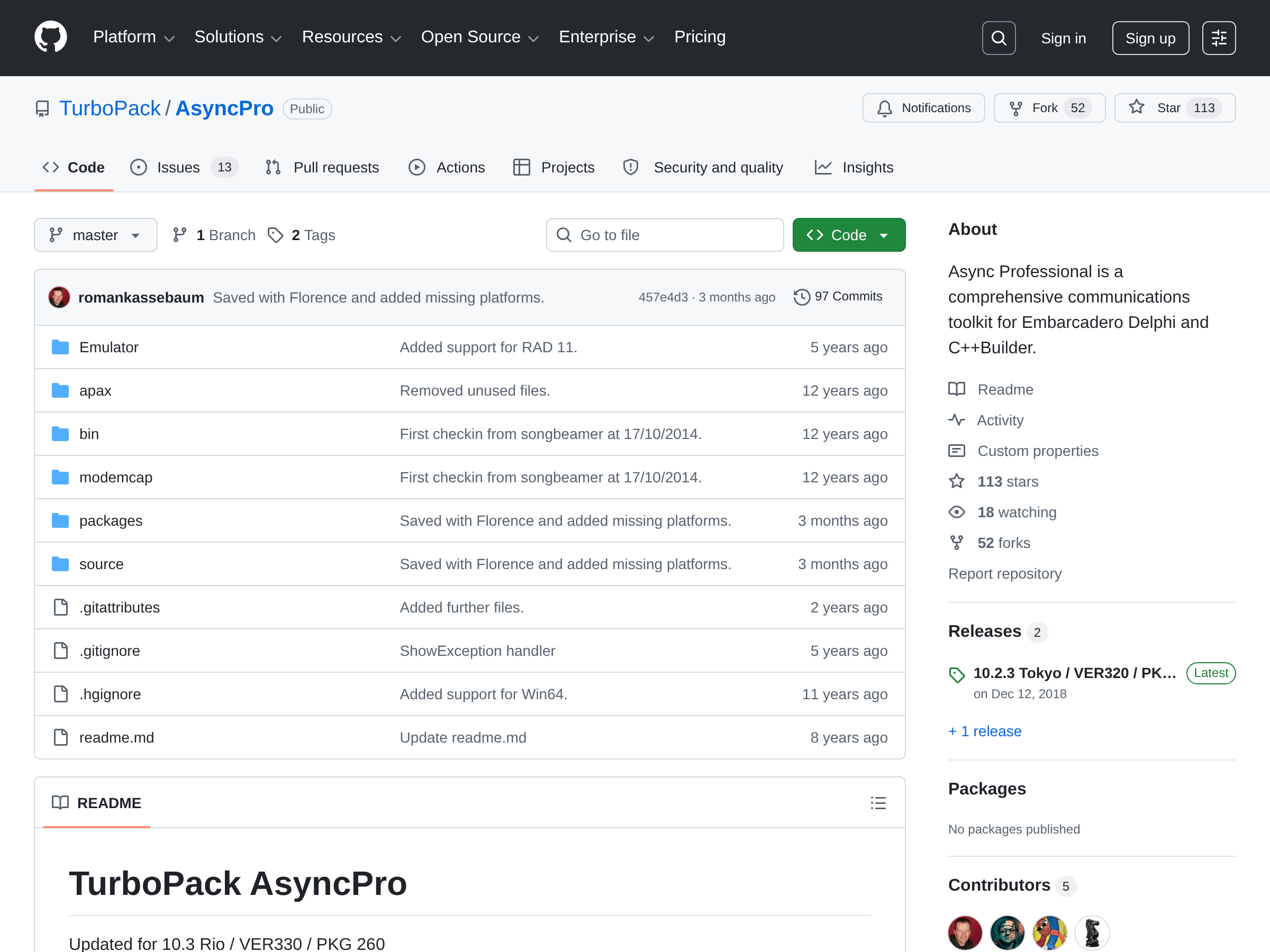Click the book icon beside Readme link
The height and width of the screenshot is (952, 1270).
(x=957, y=389)
